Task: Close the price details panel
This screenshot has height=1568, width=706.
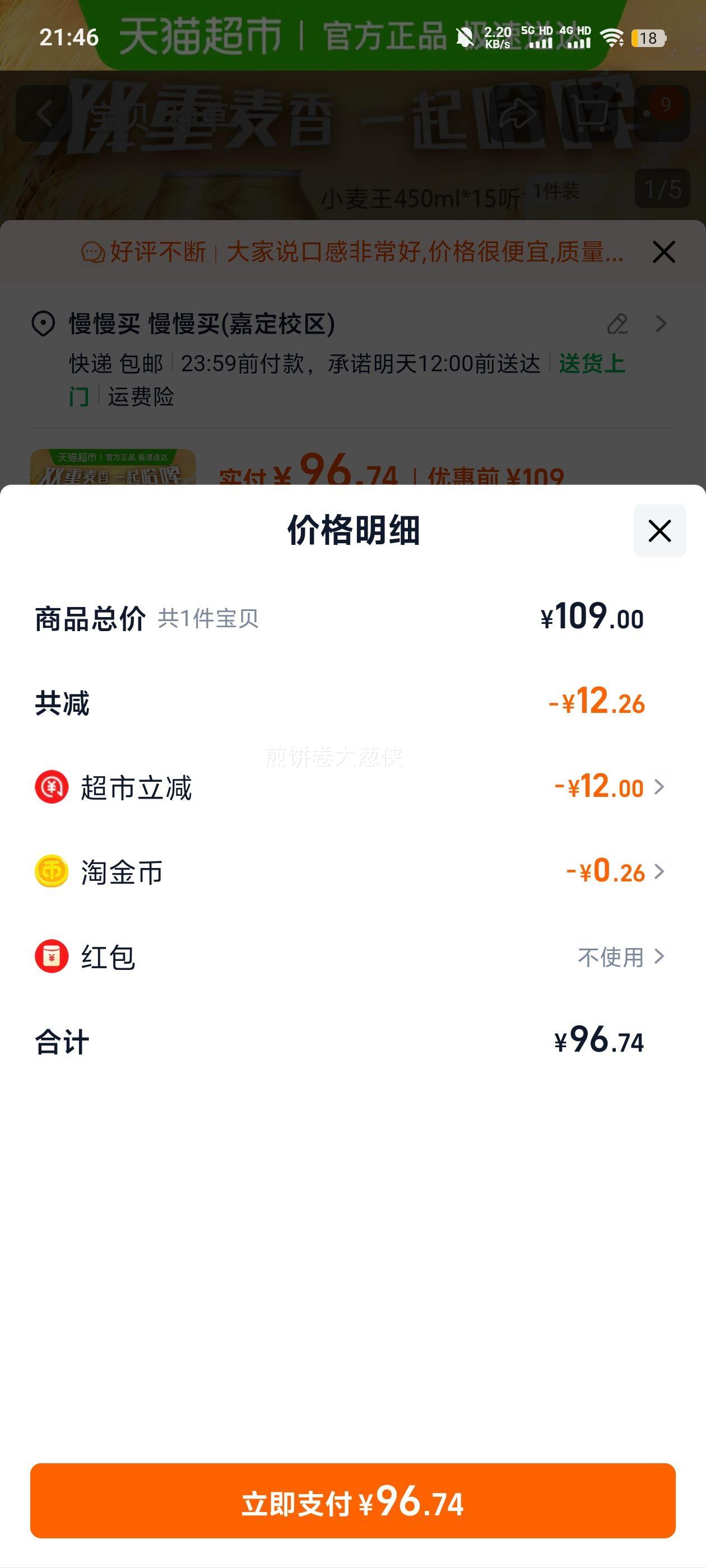Action: click(659, 531)
